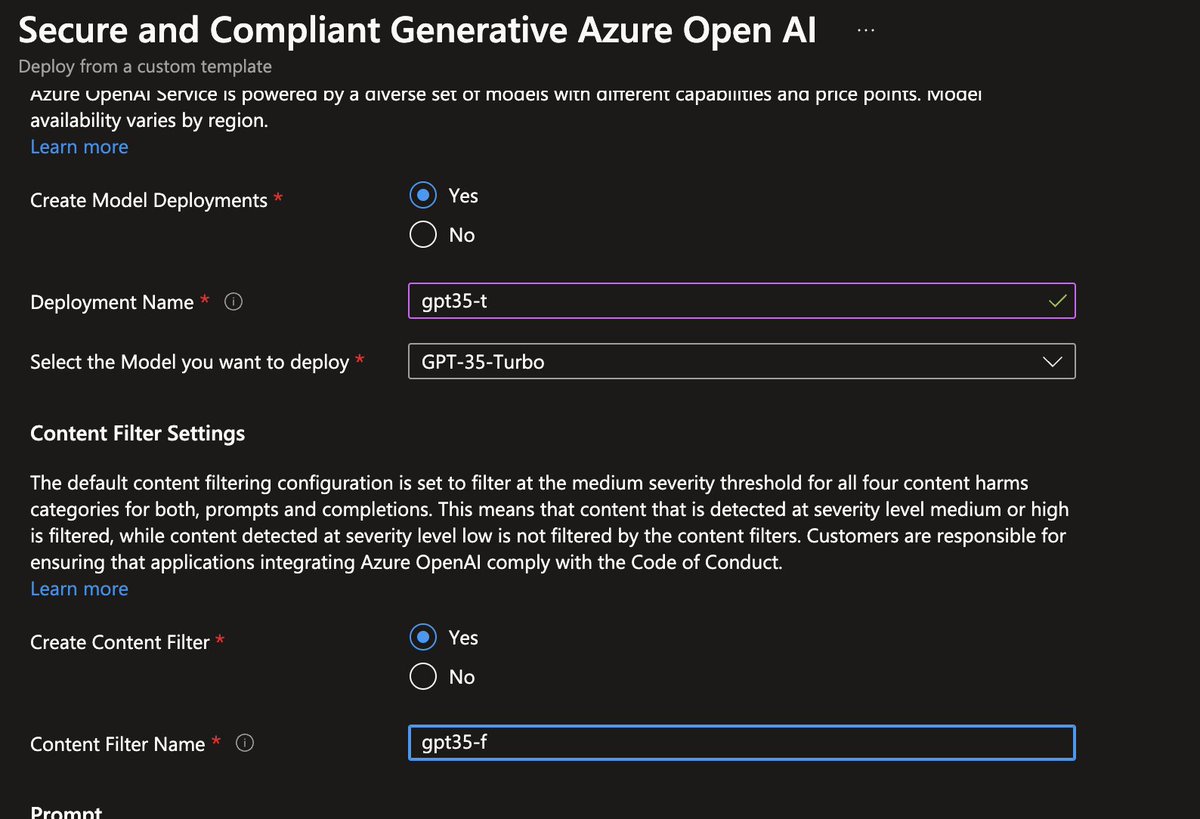Open the GPT-35-Turbo model dropdown
Image resolution: width=1200 pixels, height=819 pixels.
pos(741,361)
